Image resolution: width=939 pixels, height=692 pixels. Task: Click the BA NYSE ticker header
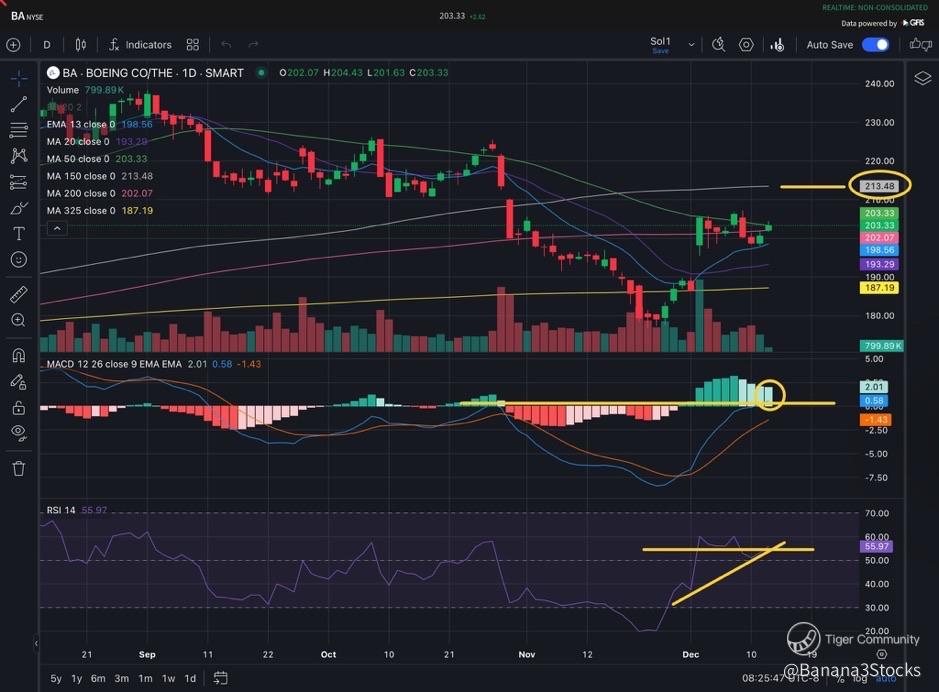[x=27, y=16]
